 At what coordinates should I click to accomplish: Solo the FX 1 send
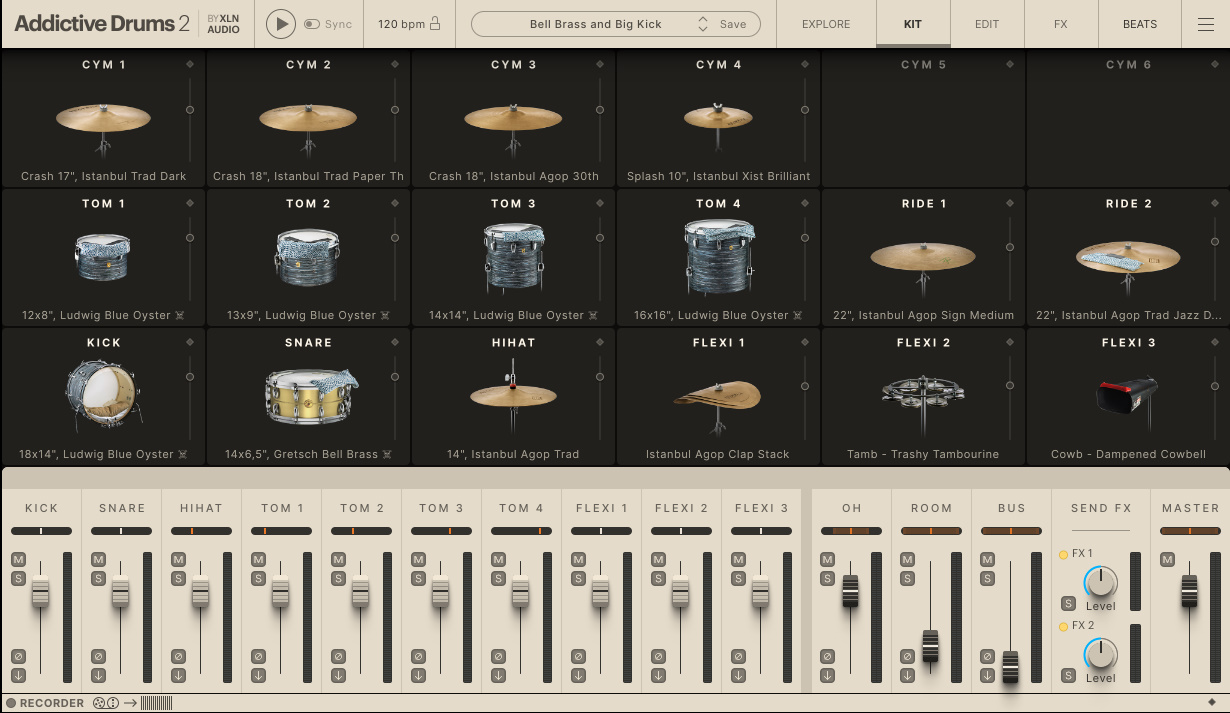(x=1068, y=603)
